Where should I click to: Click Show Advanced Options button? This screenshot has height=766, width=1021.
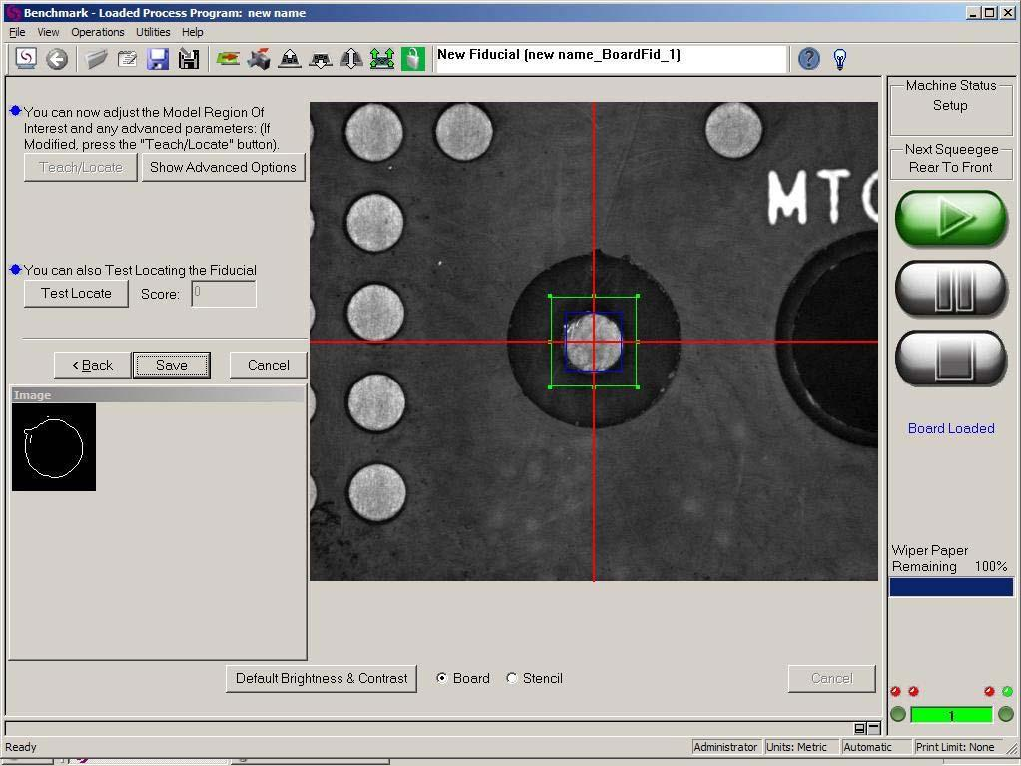[x=223, y=167]
